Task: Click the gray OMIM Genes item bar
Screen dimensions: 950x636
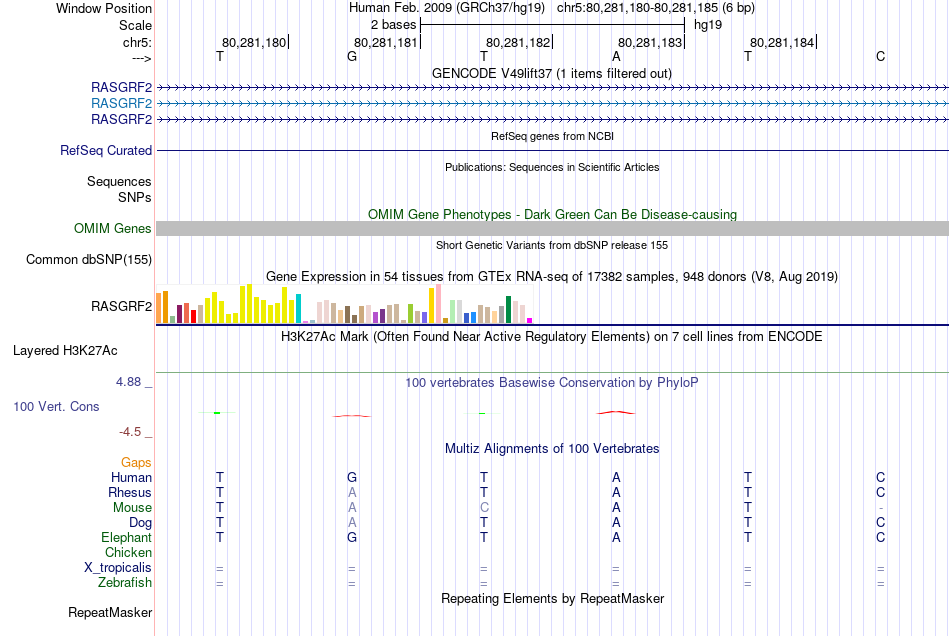Action: (x=552, y=228)
